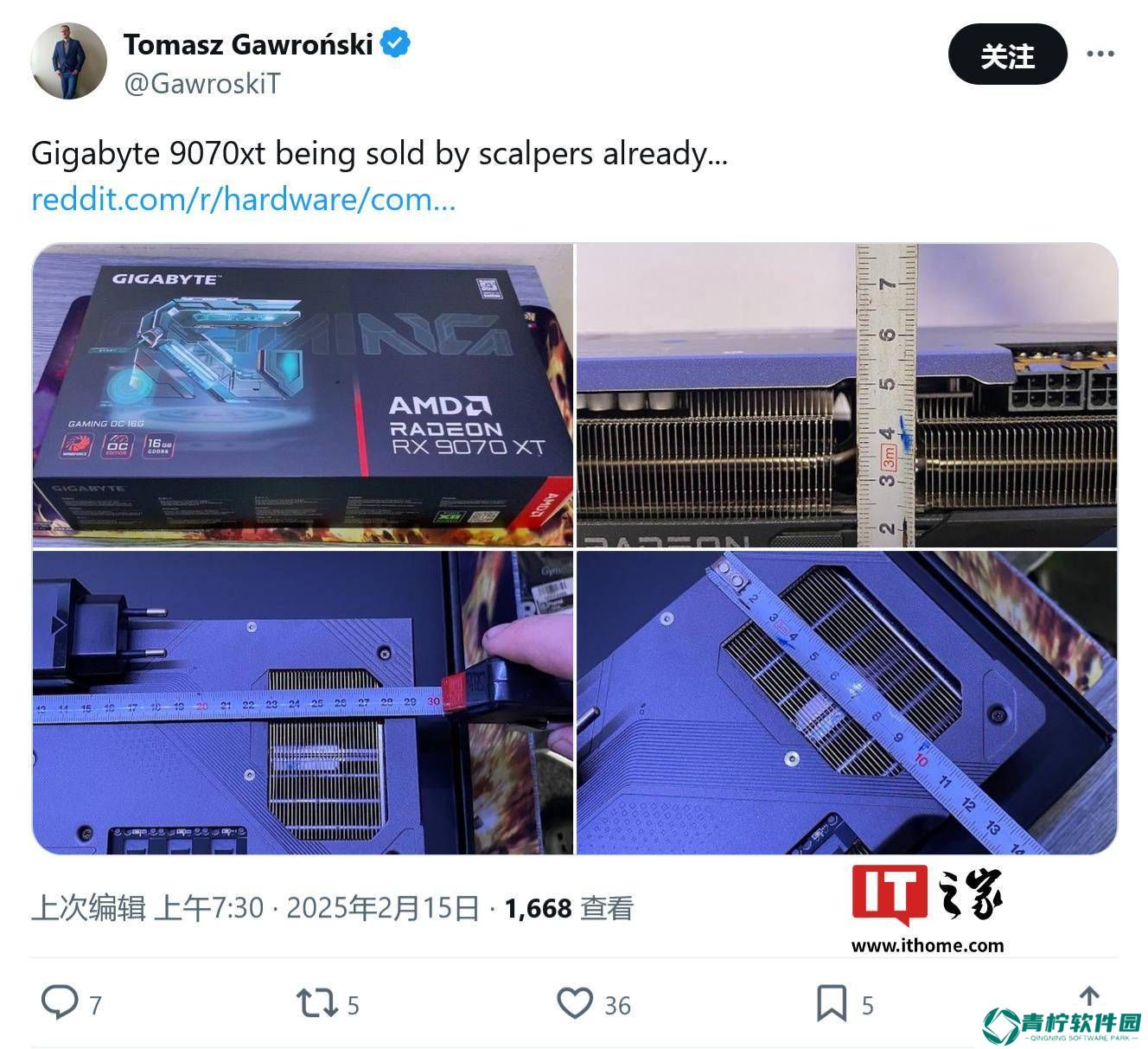Open the heatsink thickness ruler photo
1148x1049 pixels.
pos(846,395)
